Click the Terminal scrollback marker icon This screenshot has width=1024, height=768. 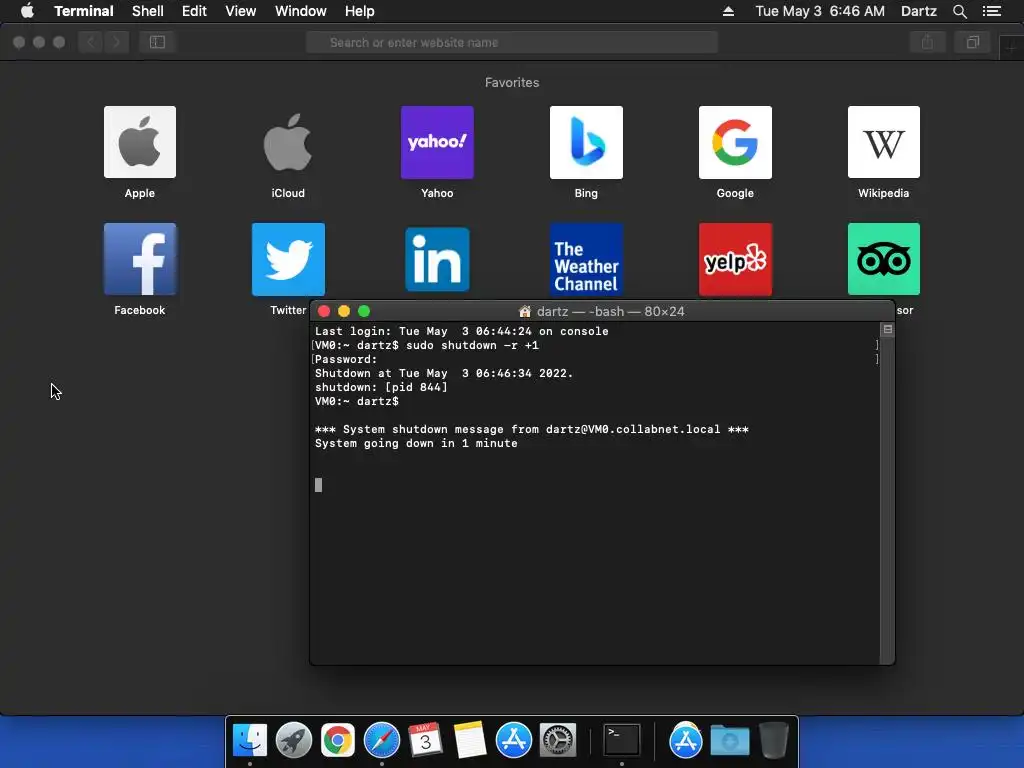[x=888, y=329]
